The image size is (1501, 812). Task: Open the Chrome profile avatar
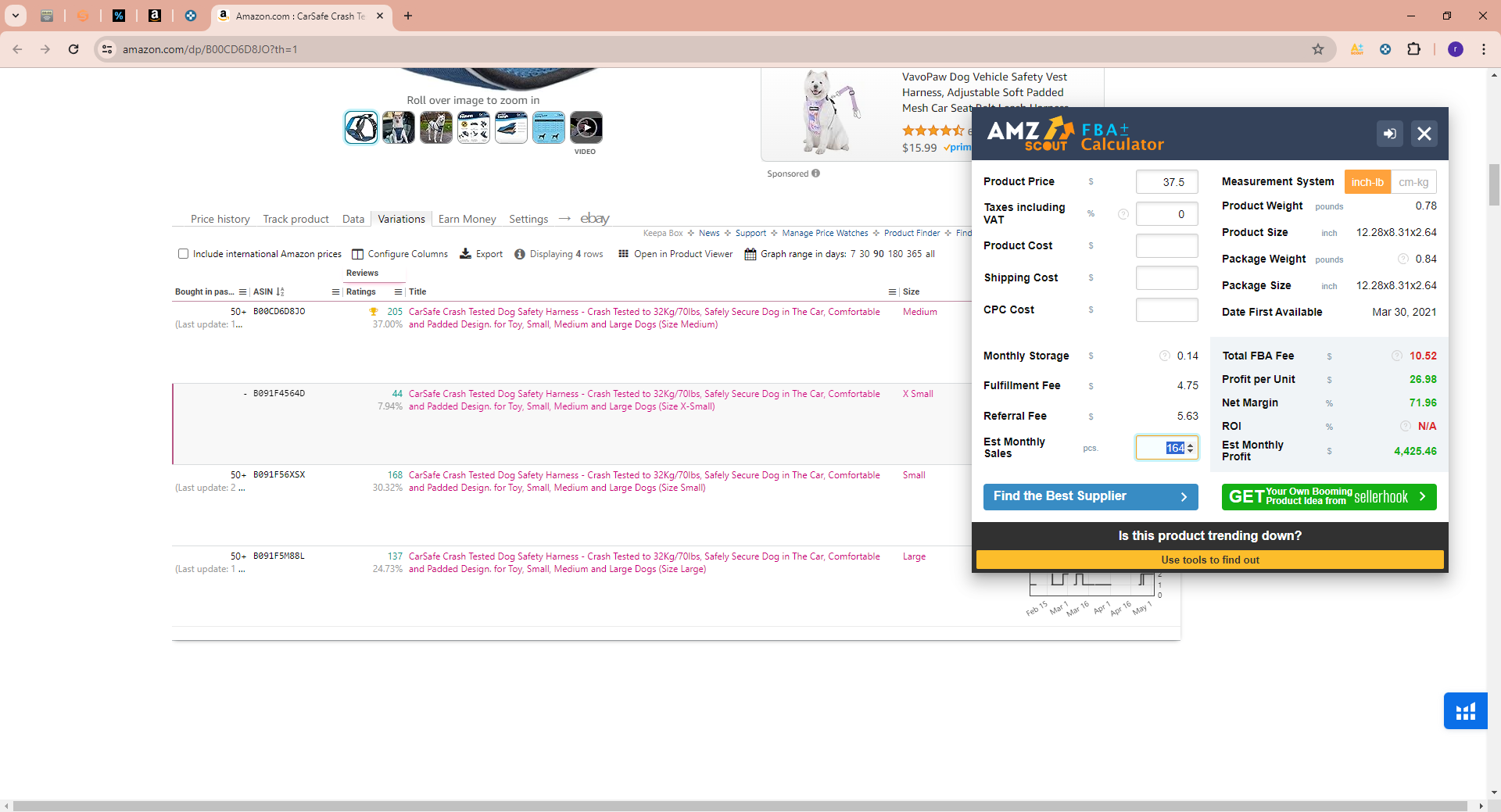pos(1456,49)
